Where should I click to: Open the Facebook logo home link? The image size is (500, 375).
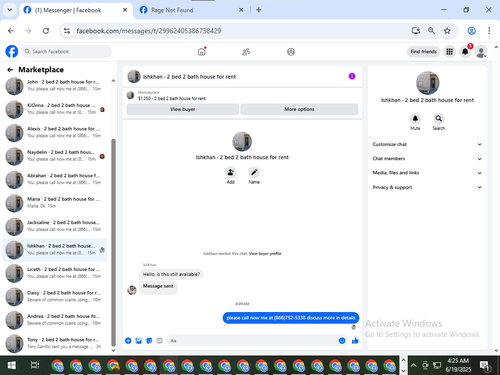[x=12, y=52]
